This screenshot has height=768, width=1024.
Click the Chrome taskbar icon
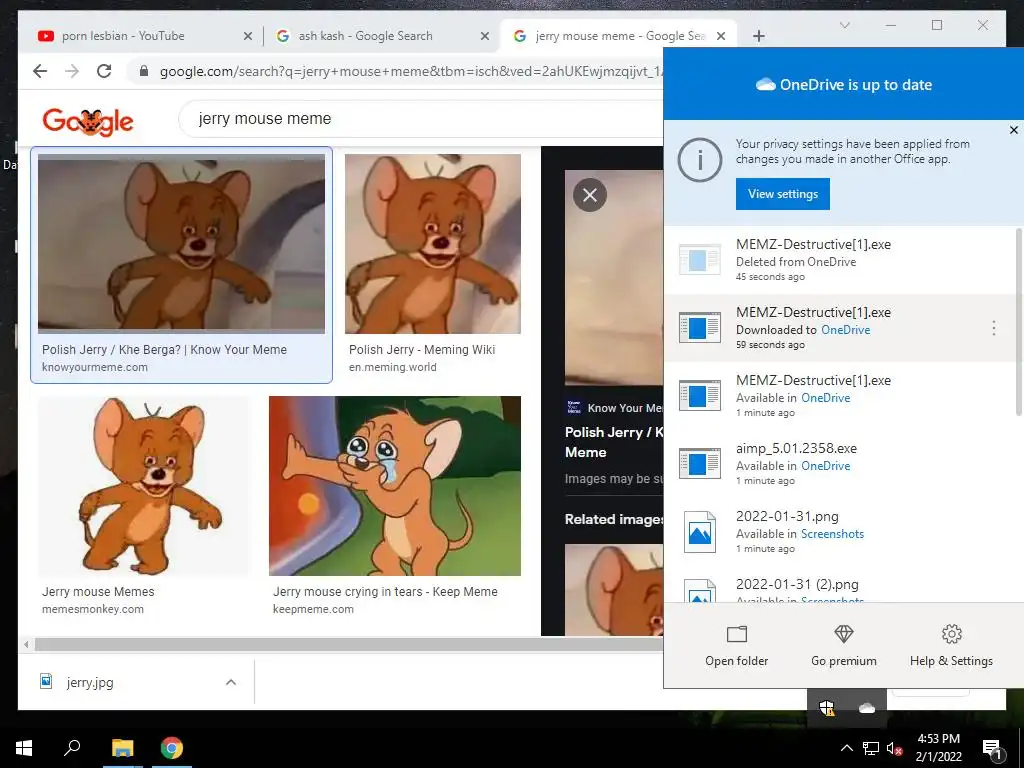pyautogui.click(x=172, y=748)
